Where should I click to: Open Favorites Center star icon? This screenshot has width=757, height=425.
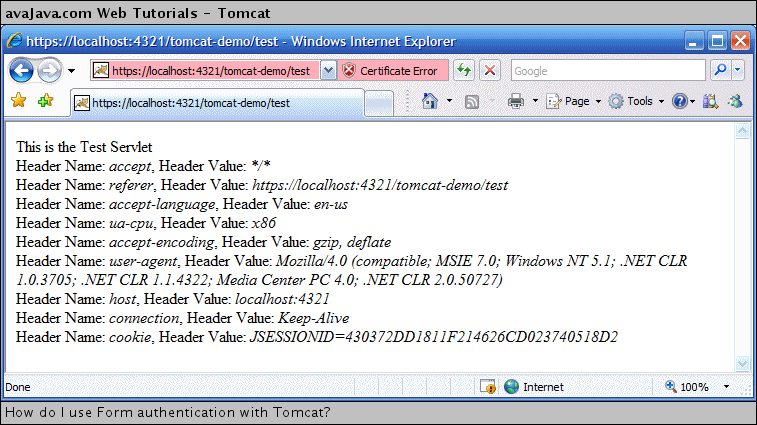pos(18,100)
